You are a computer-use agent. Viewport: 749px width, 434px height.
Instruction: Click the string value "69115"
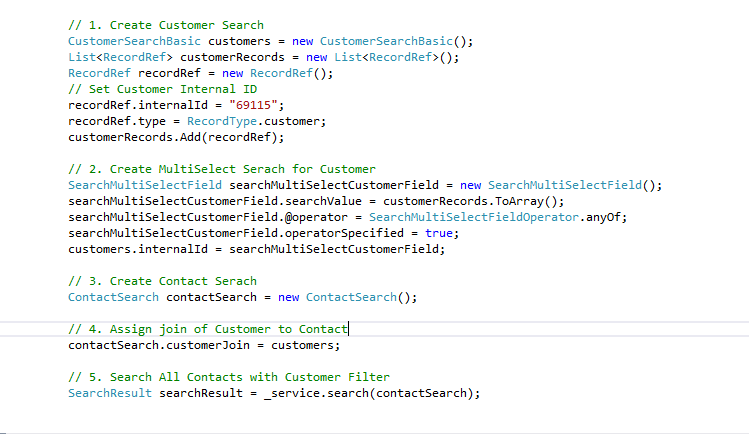[253, 105]
